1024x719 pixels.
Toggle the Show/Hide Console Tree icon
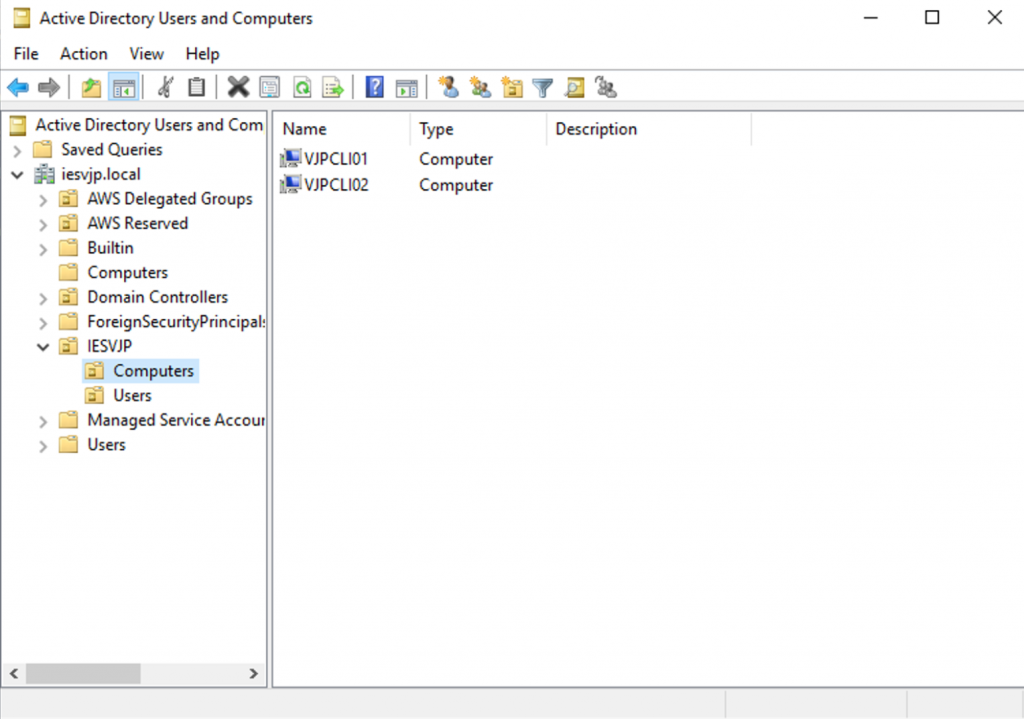[x=123, y=88]
